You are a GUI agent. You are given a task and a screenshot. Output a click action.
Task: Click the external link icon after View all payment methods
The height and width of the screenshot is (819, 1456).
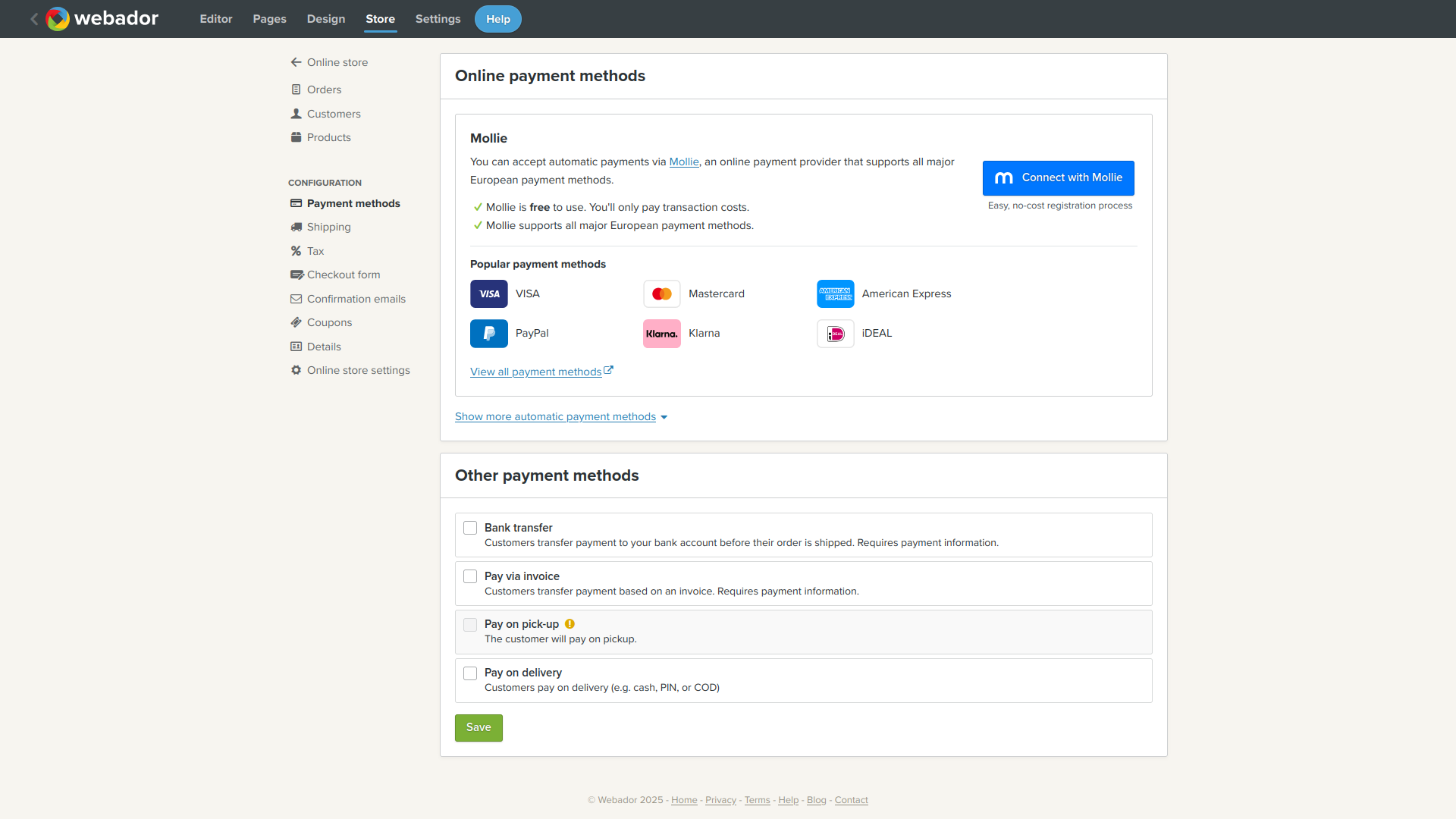click(x=608, y=371)
